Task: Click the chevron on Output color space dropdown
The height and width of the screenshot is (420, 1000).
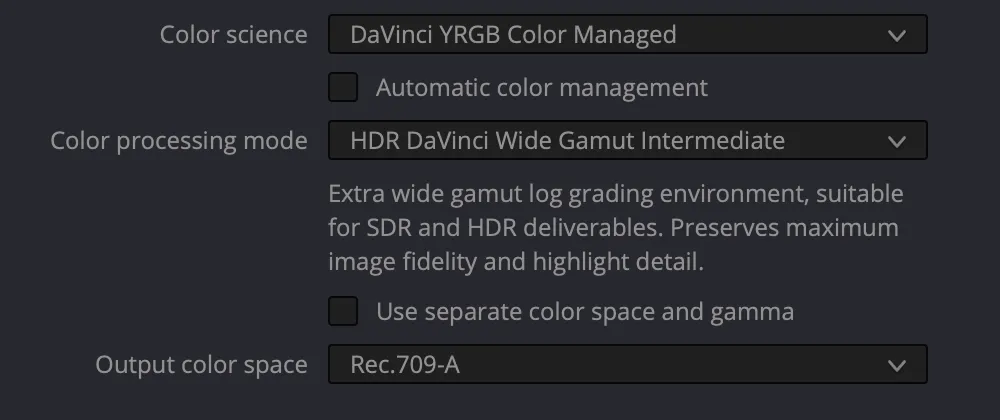Action: click(x=895, y=365)
